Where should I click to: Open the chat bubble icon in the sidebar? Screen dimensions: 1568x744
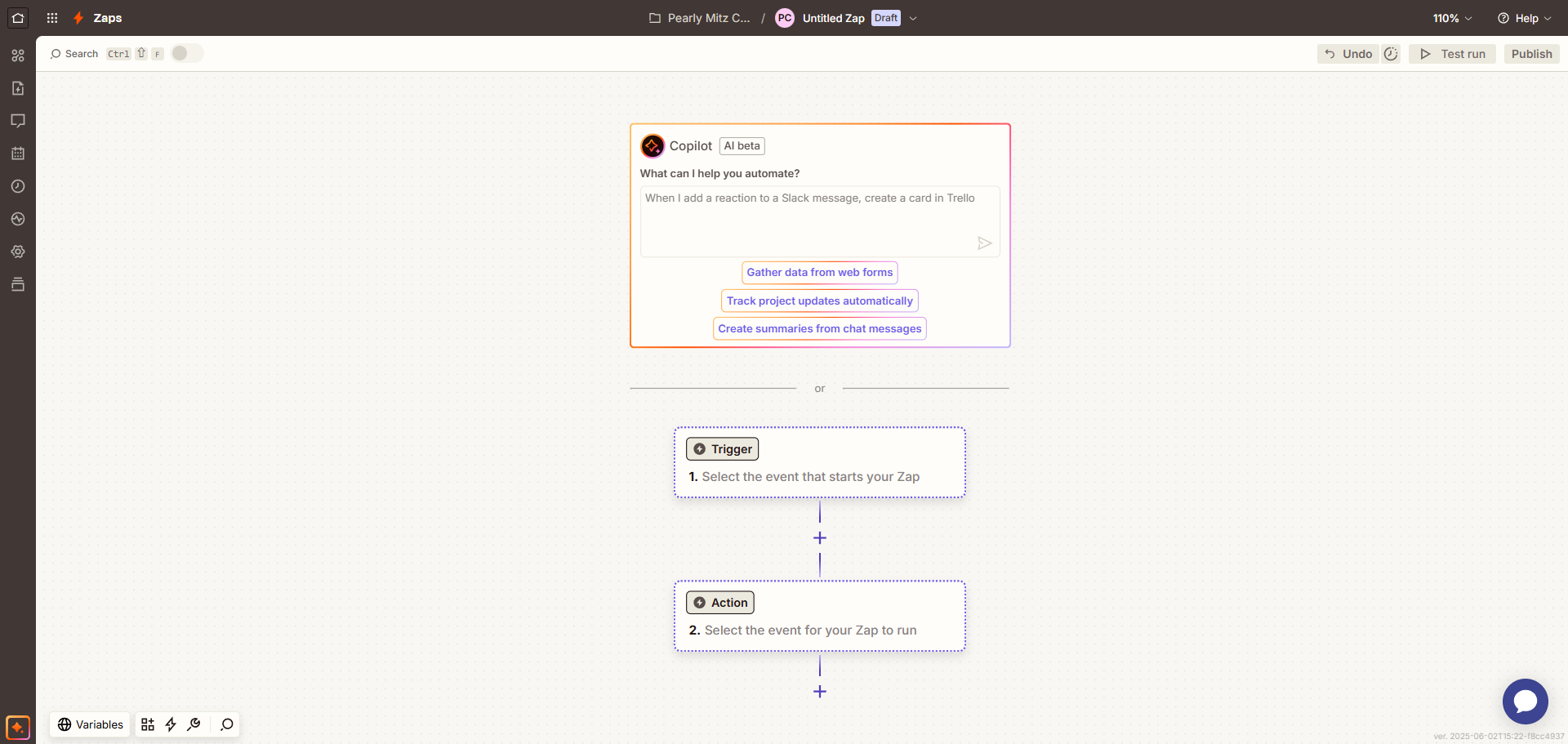(x=18, y=121)
